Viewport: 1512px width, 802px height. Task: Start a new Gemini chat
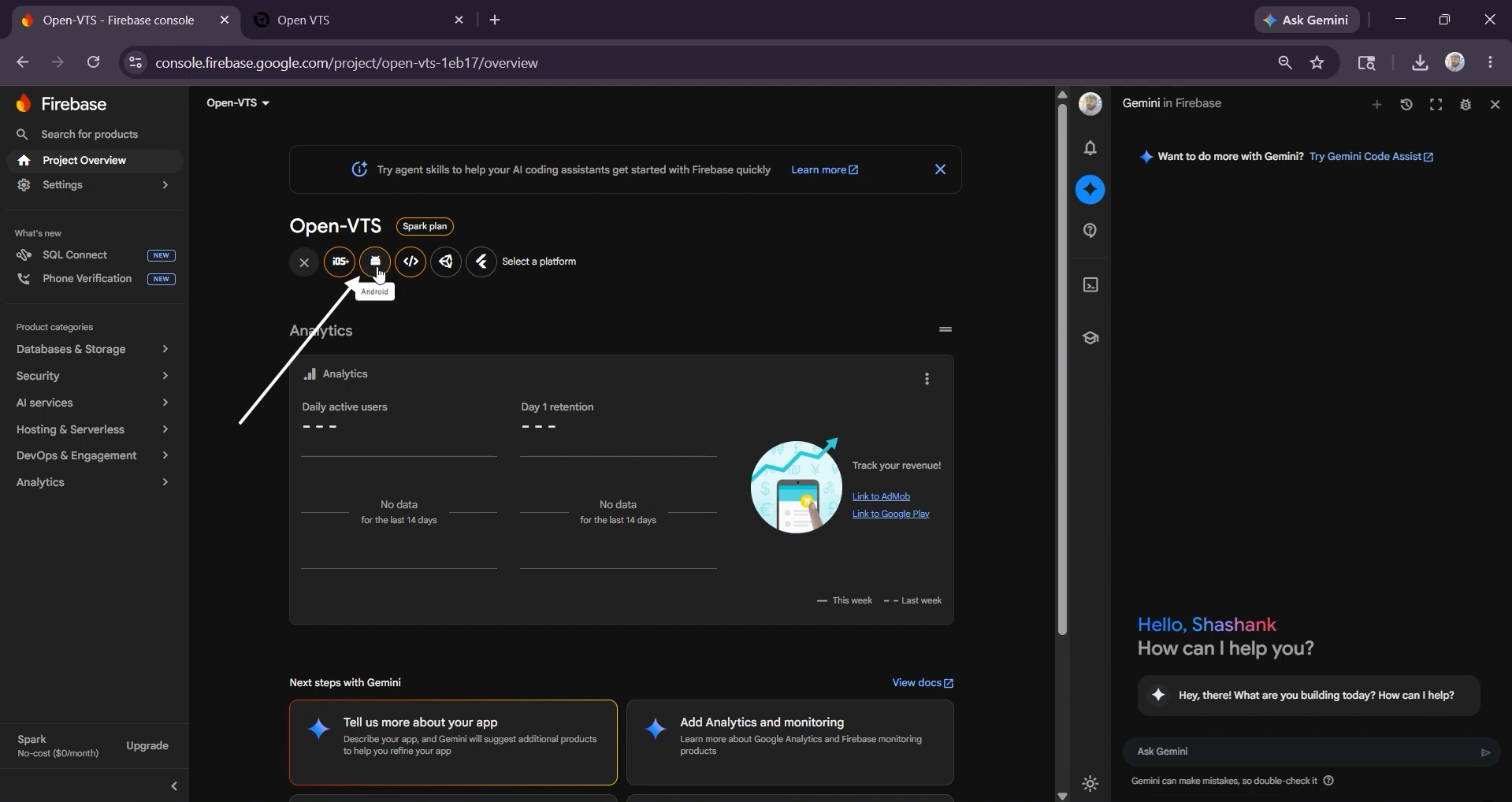click(1376, 105)
